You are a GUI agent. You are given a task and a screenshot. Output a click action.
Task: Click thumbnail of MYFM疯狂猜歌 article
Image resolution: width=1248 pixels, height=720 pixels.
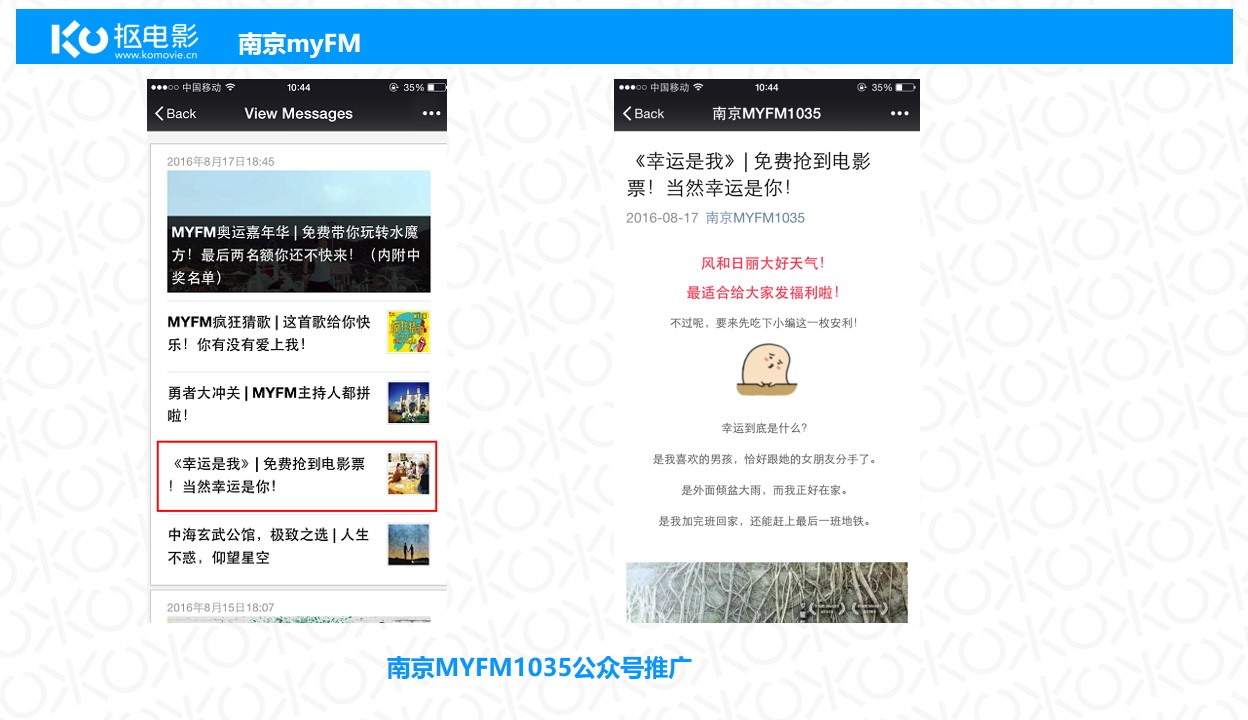[408, 332]
